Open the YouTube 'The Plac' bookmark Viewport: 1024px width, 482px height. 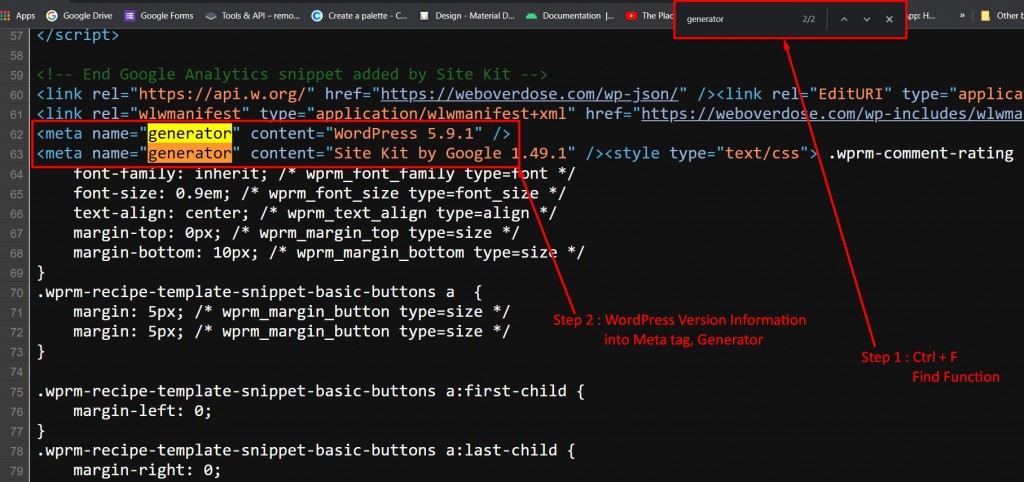pos(649,16)
